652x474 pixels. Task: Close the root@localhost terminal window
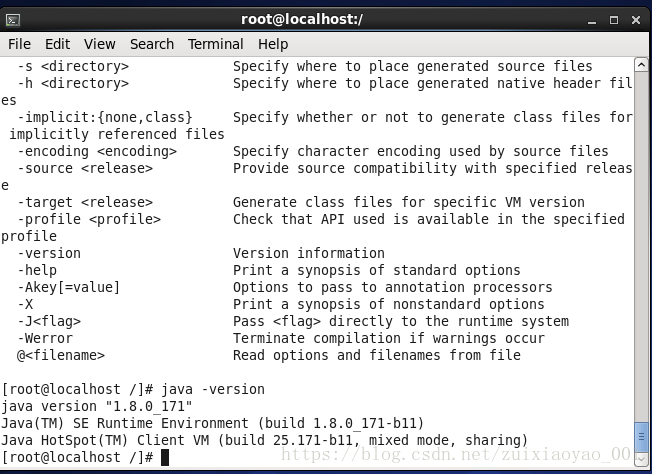coord(636,20)
